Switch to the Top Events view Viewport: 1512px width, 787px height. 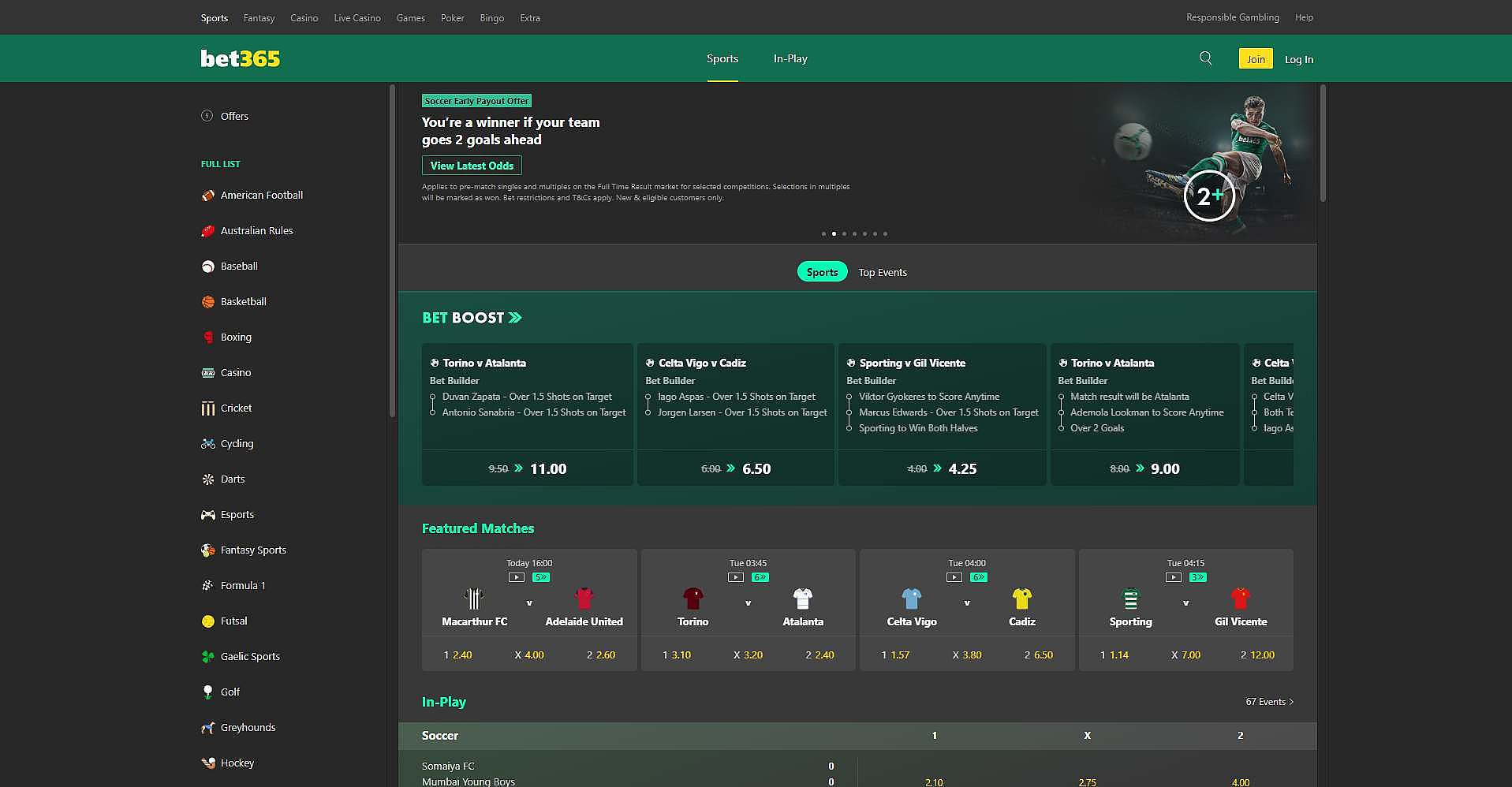tap(882, 271)
